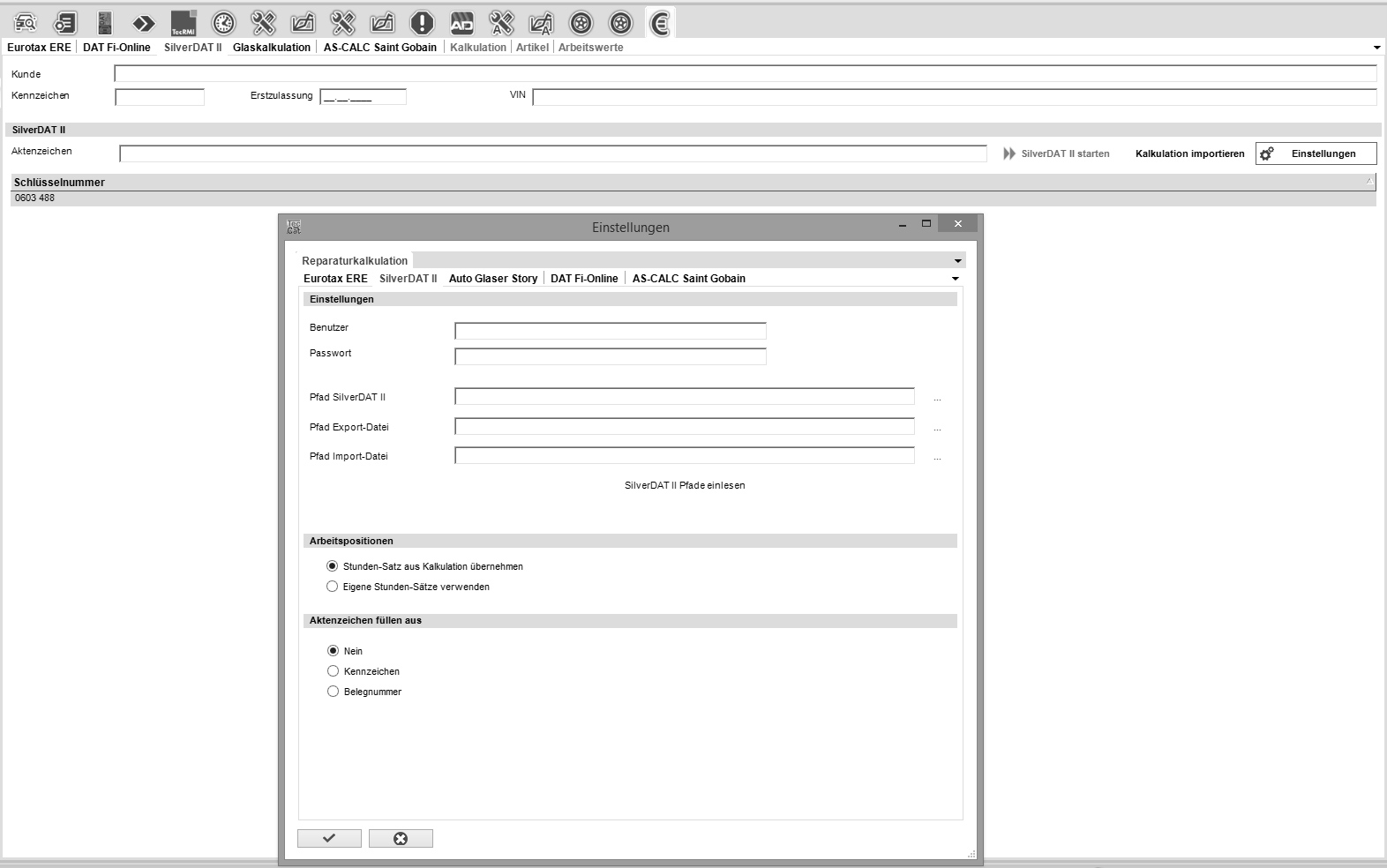Screen dimensions: 1387x868
Task: Click the clock toolbar icon
Action: click(224, 23)
